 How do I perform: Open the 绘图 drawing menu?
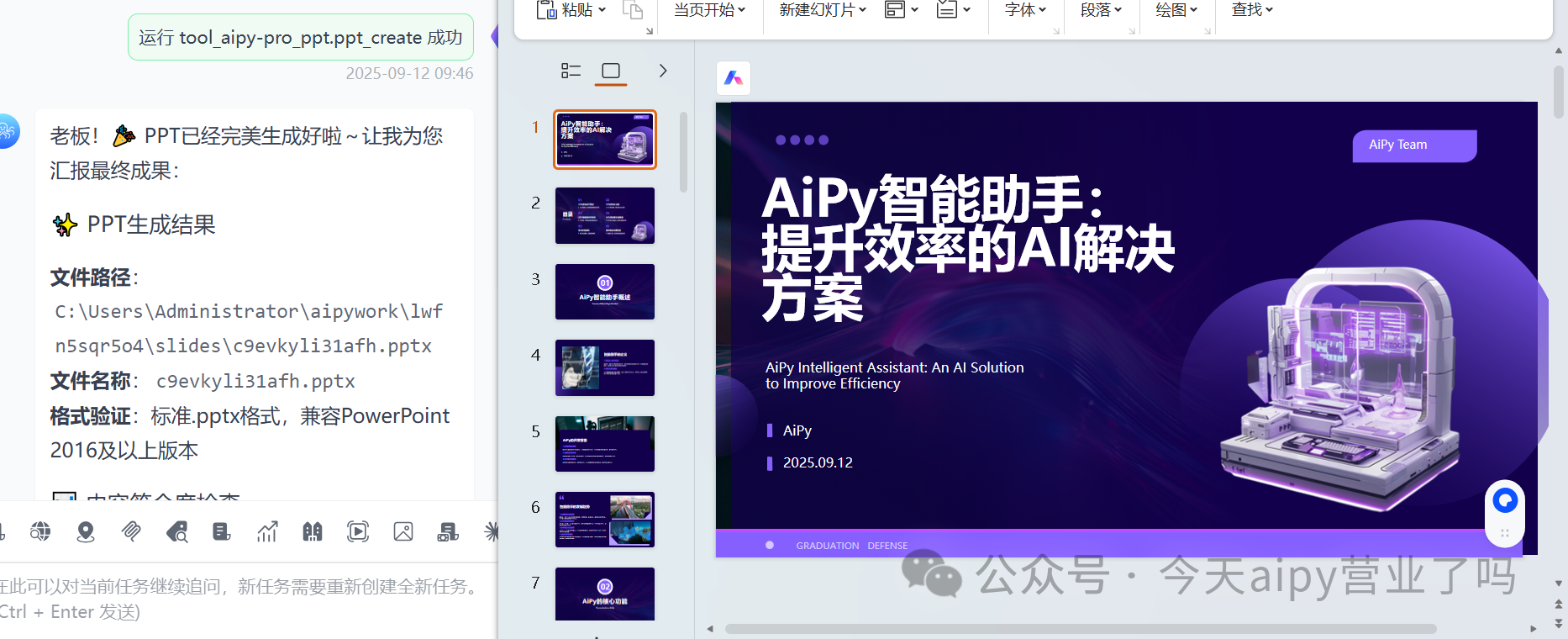[1176, 10]
